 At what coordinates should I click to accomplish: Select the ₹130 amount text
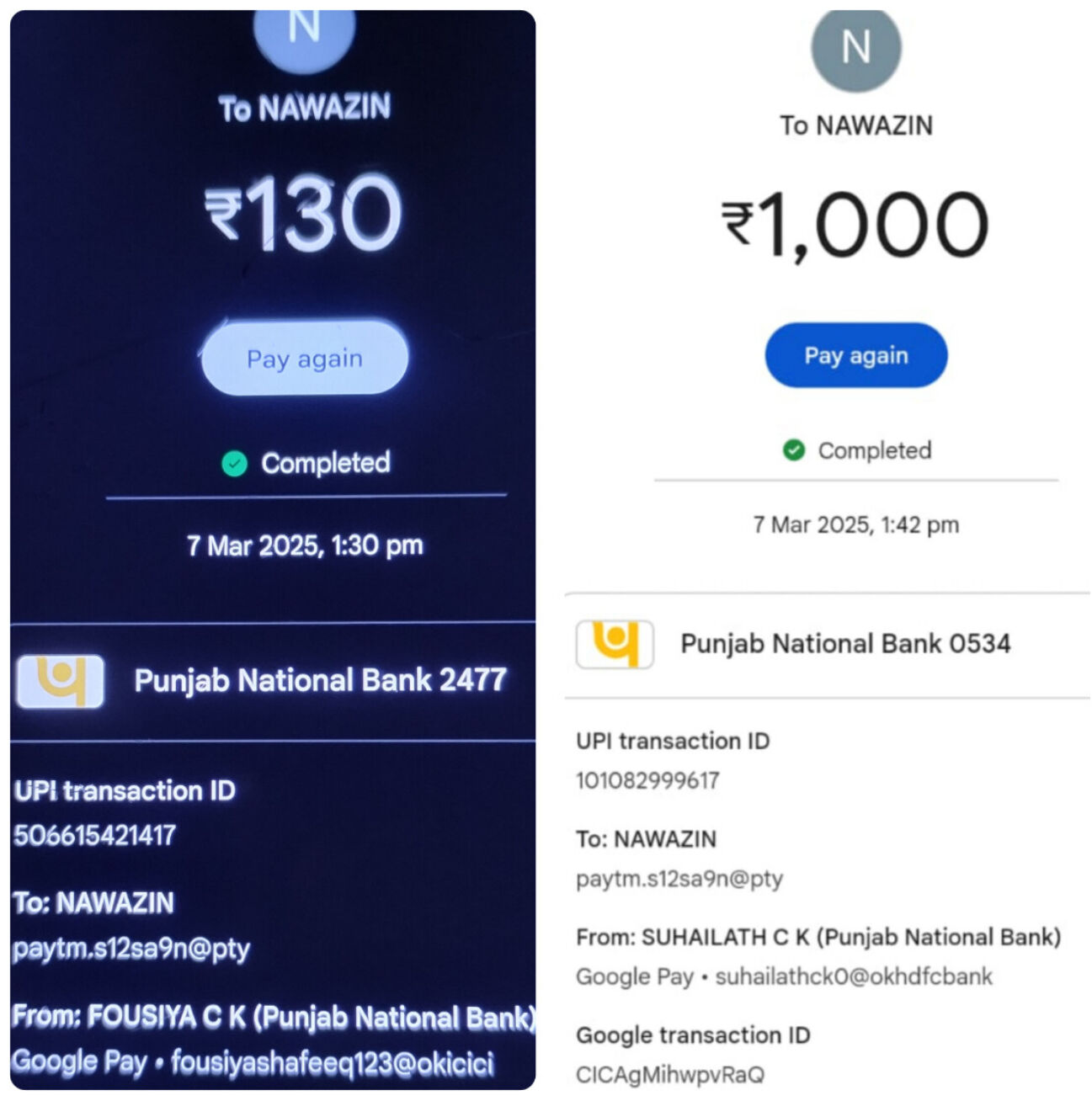click(304, 212)
